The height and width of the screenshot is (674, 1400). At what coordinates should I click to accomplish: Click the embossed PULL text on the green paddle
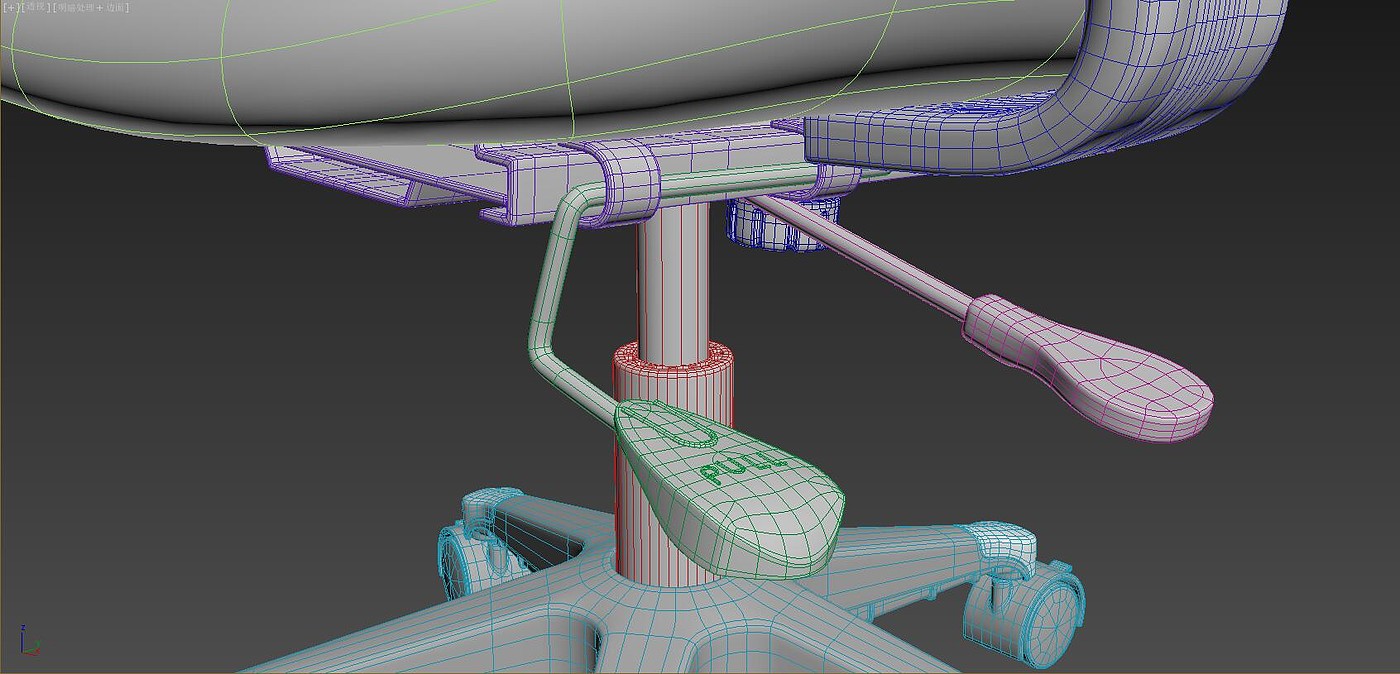(x=742, y=466)
